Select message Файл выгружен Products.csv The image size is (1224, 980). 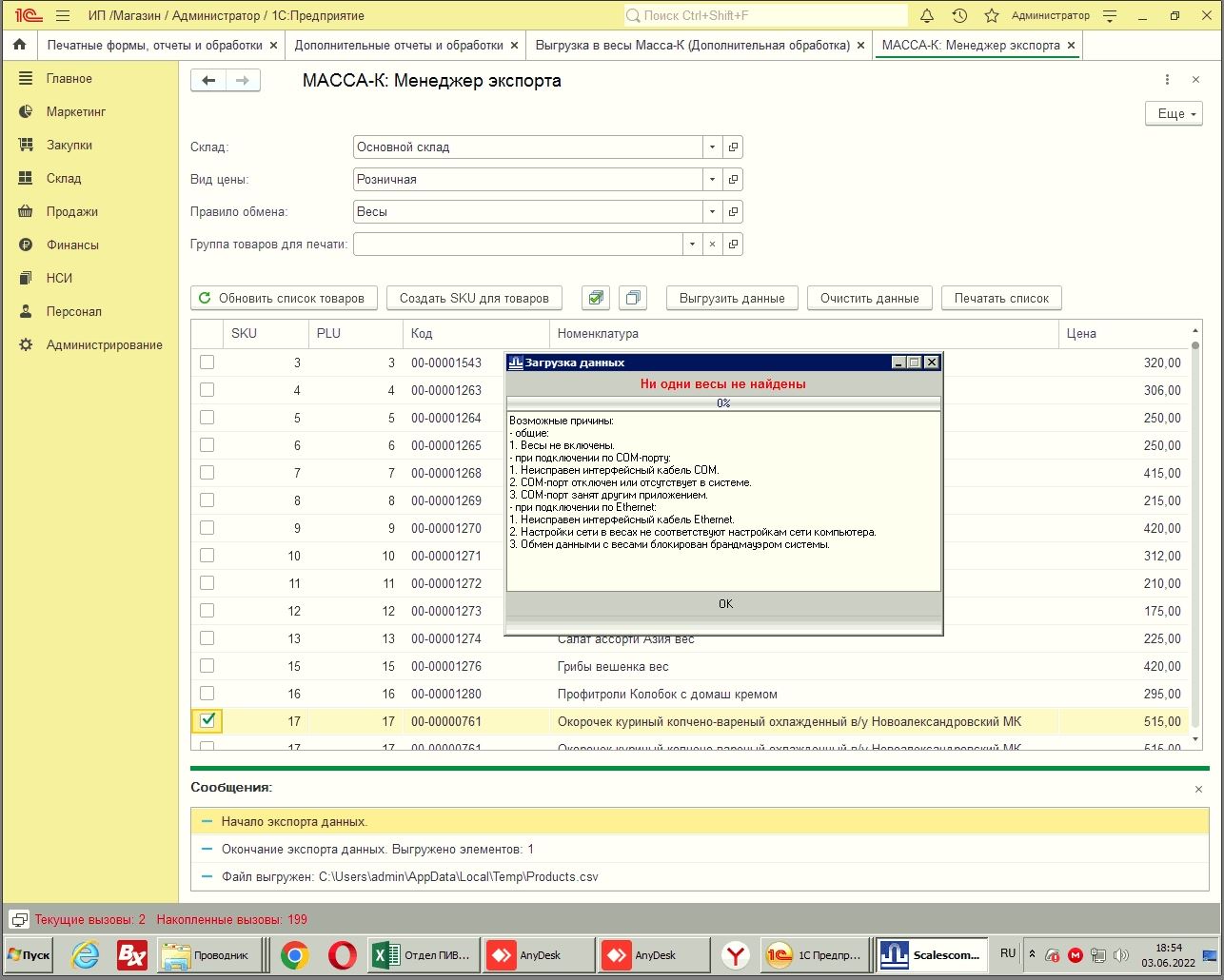coord(700,876)
